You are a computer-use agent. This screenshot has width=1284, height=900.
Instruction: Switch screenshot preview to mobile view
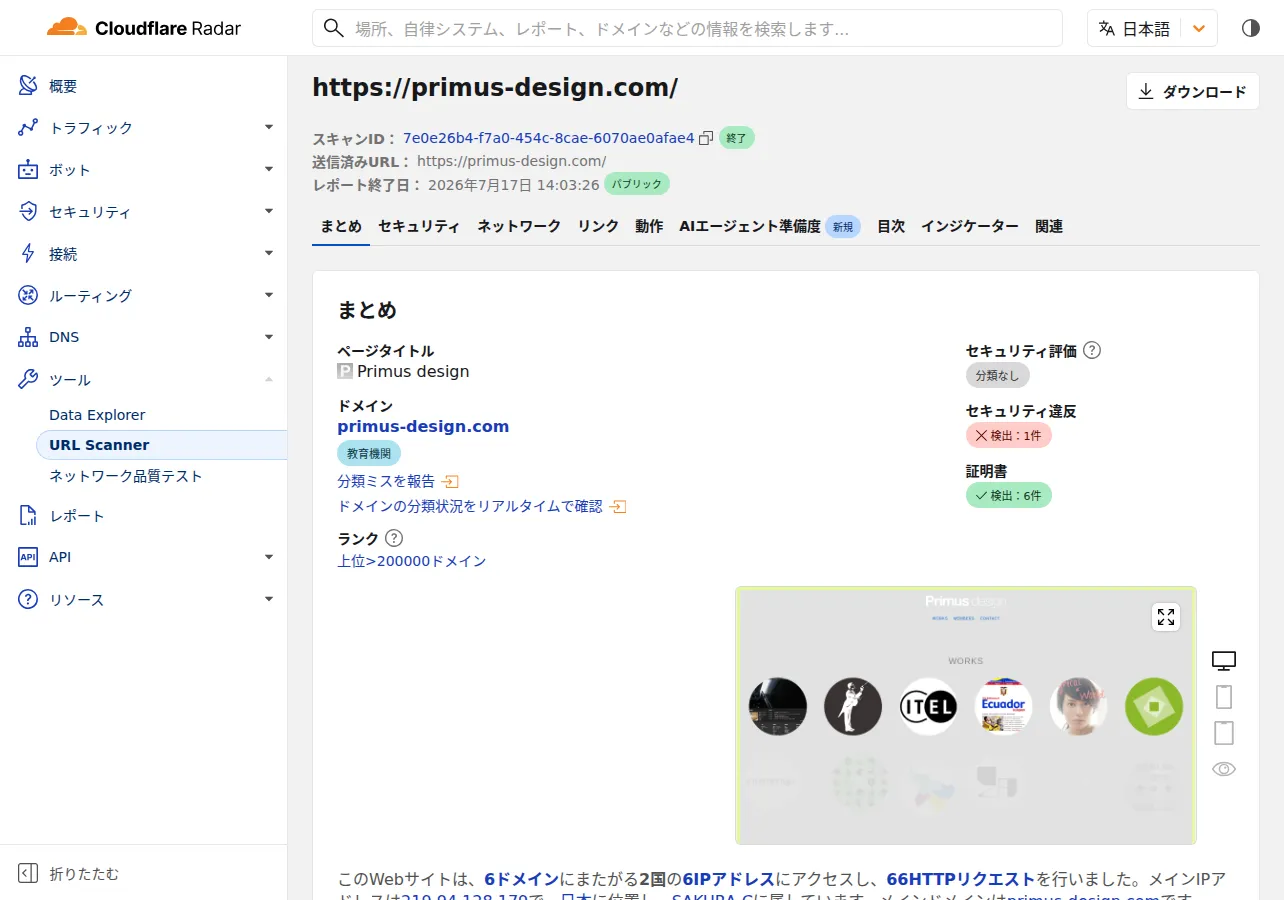[1224, 697]
